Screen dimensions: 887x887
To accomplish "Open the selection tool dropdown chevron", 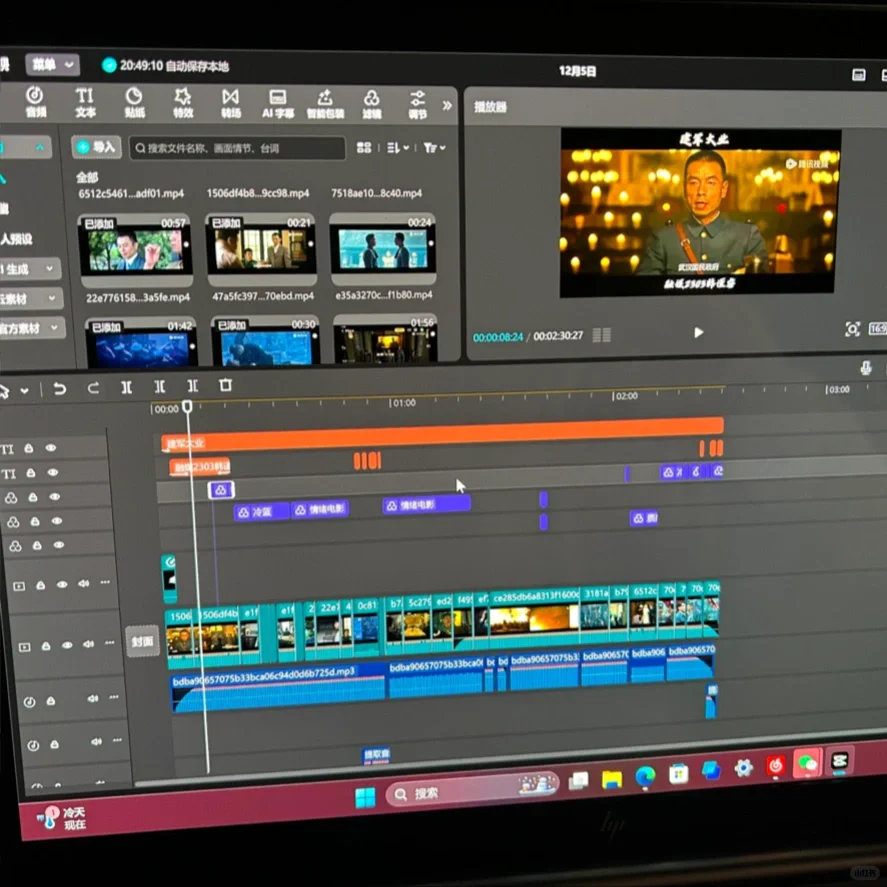I will [x=24, y=390].
